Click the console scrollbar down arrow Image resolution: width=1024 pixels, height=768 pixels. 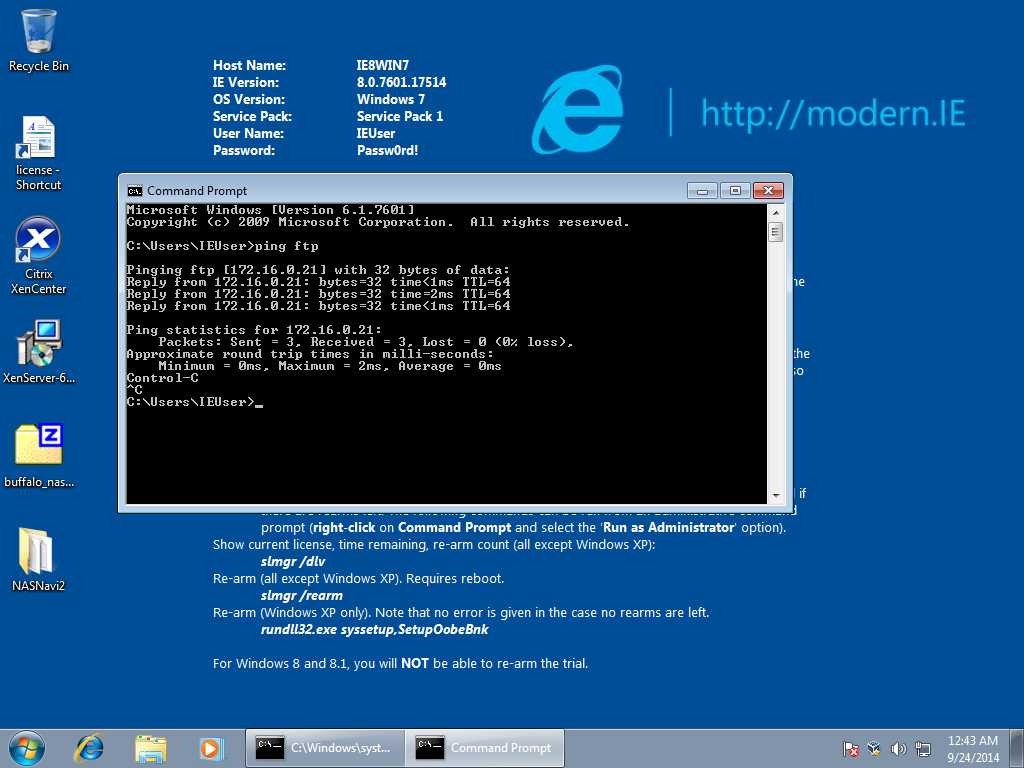point(776,496)
